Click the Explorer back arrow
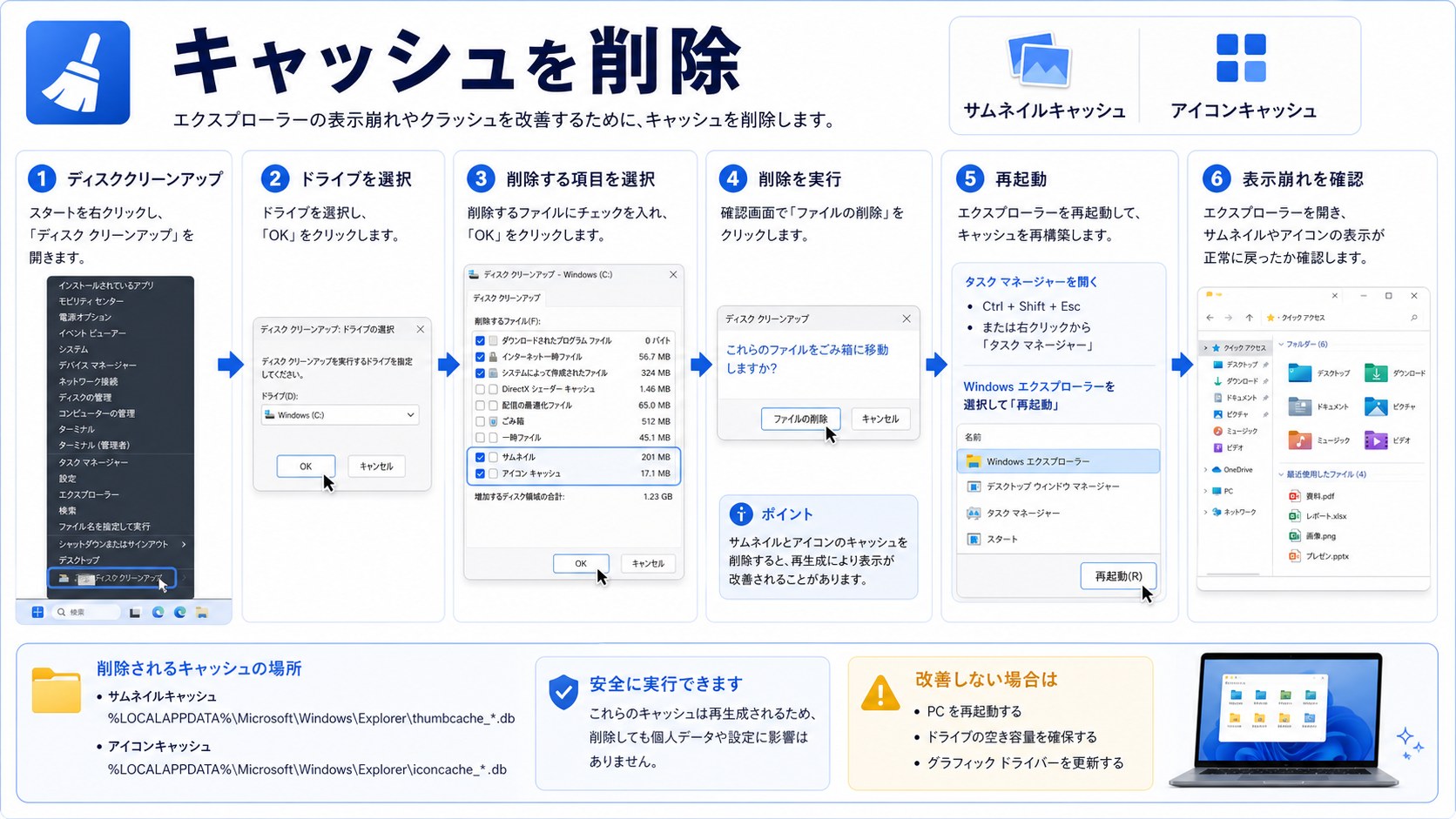Screen dimensions: 1456x819 coord(1210,318)
